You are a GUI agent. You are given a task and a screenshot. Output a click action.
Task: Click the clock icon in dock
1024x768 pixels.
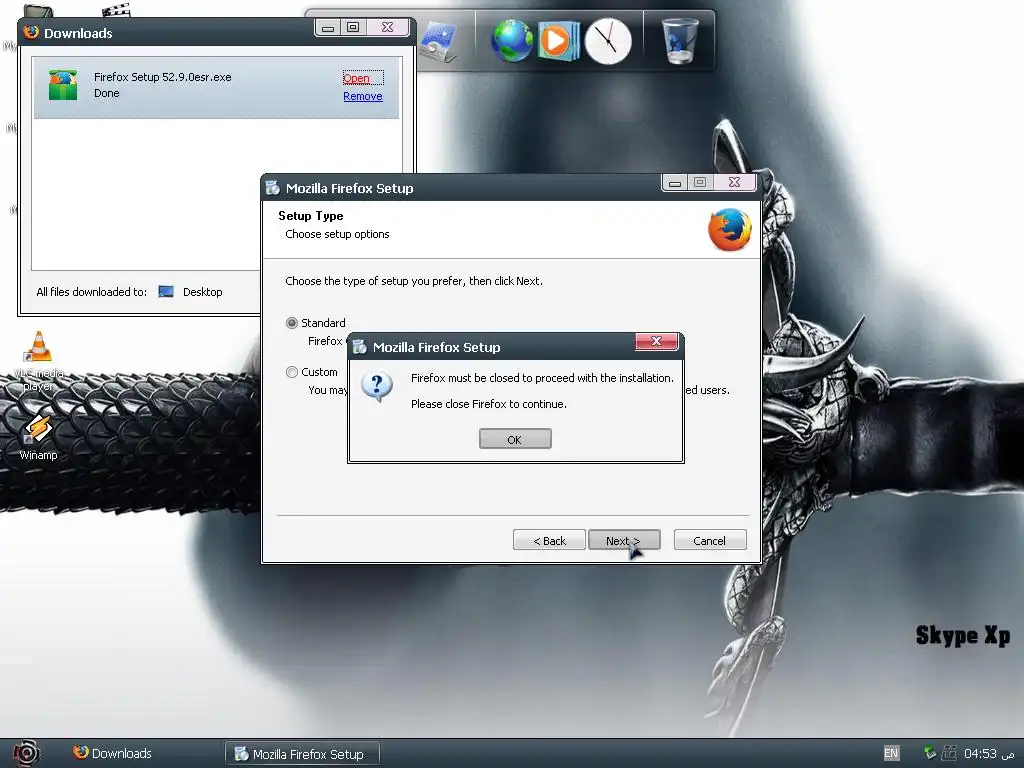(x=608, y=41)
